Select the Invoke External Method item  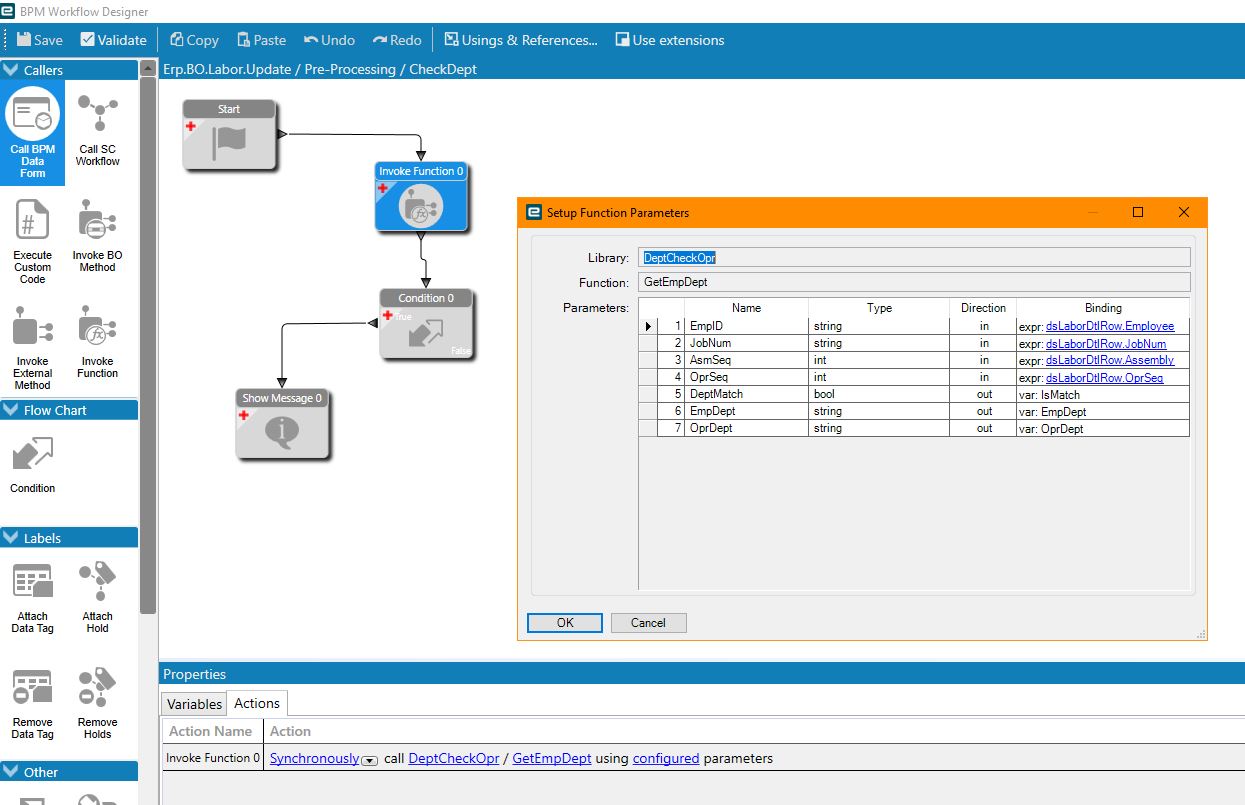click(x=33, y=347)
